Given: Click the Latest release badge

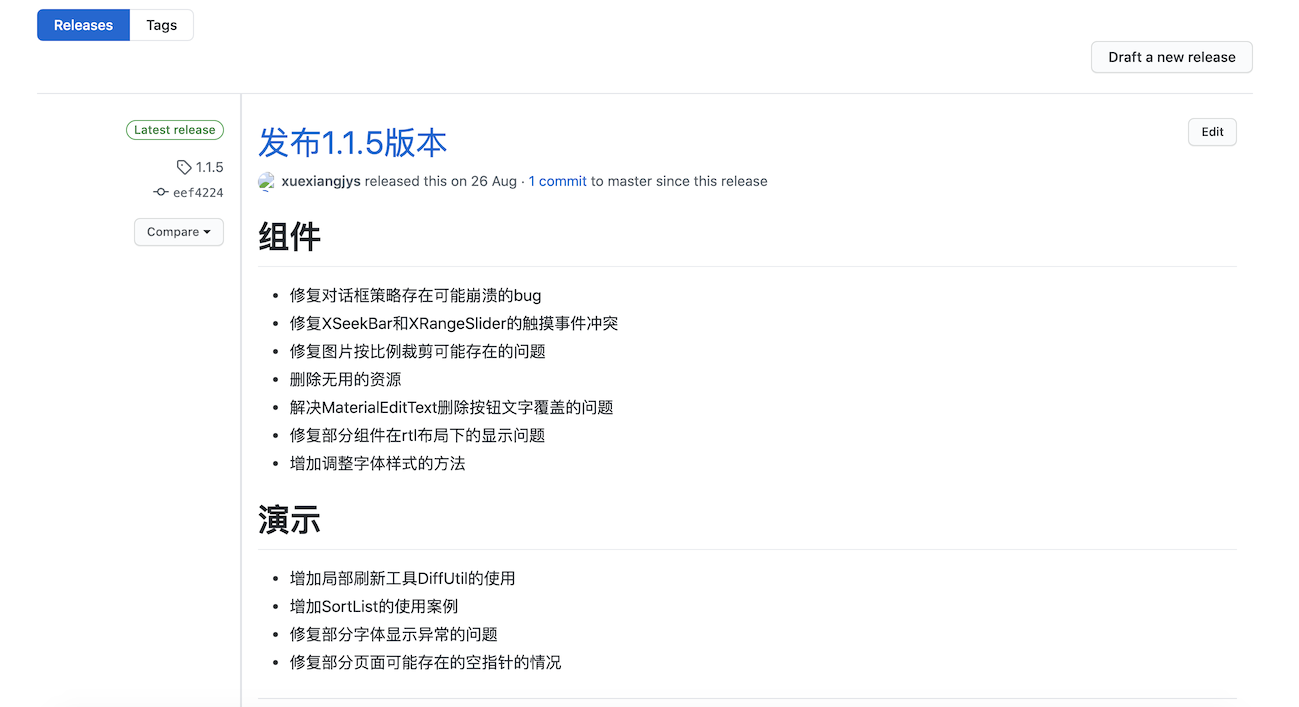Looking at the screenshot, I should click(175, 130).
